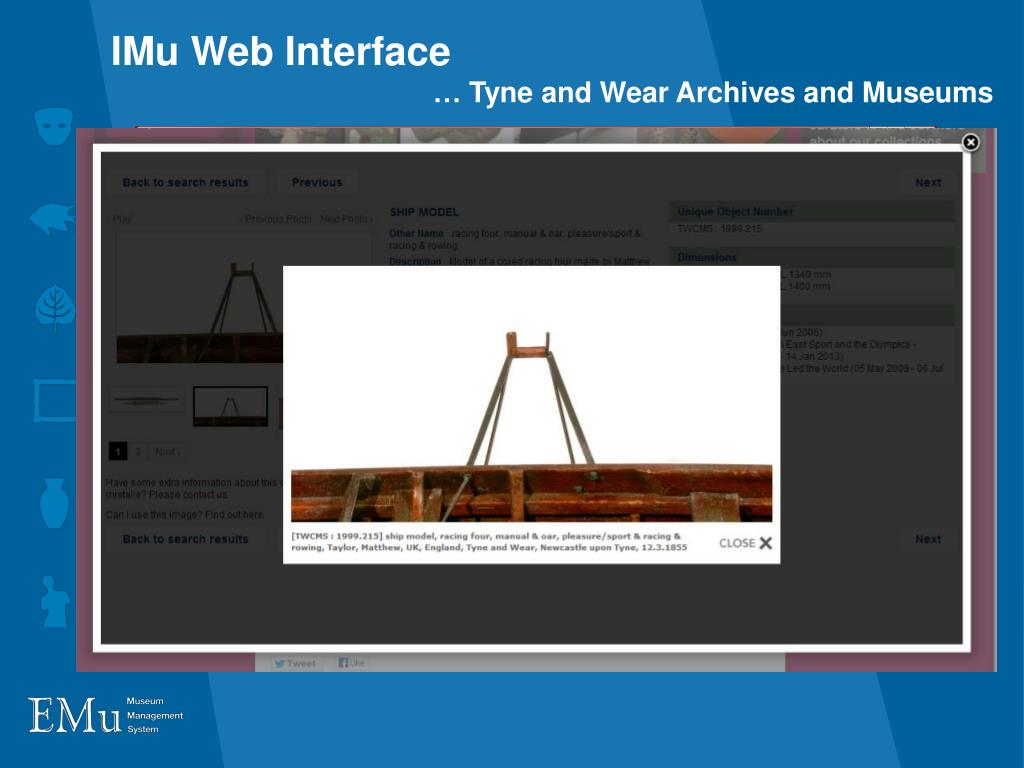Show the Previous Photo
The width and height of the screenshot is (1024, 768).
click(x=276, y=219)
